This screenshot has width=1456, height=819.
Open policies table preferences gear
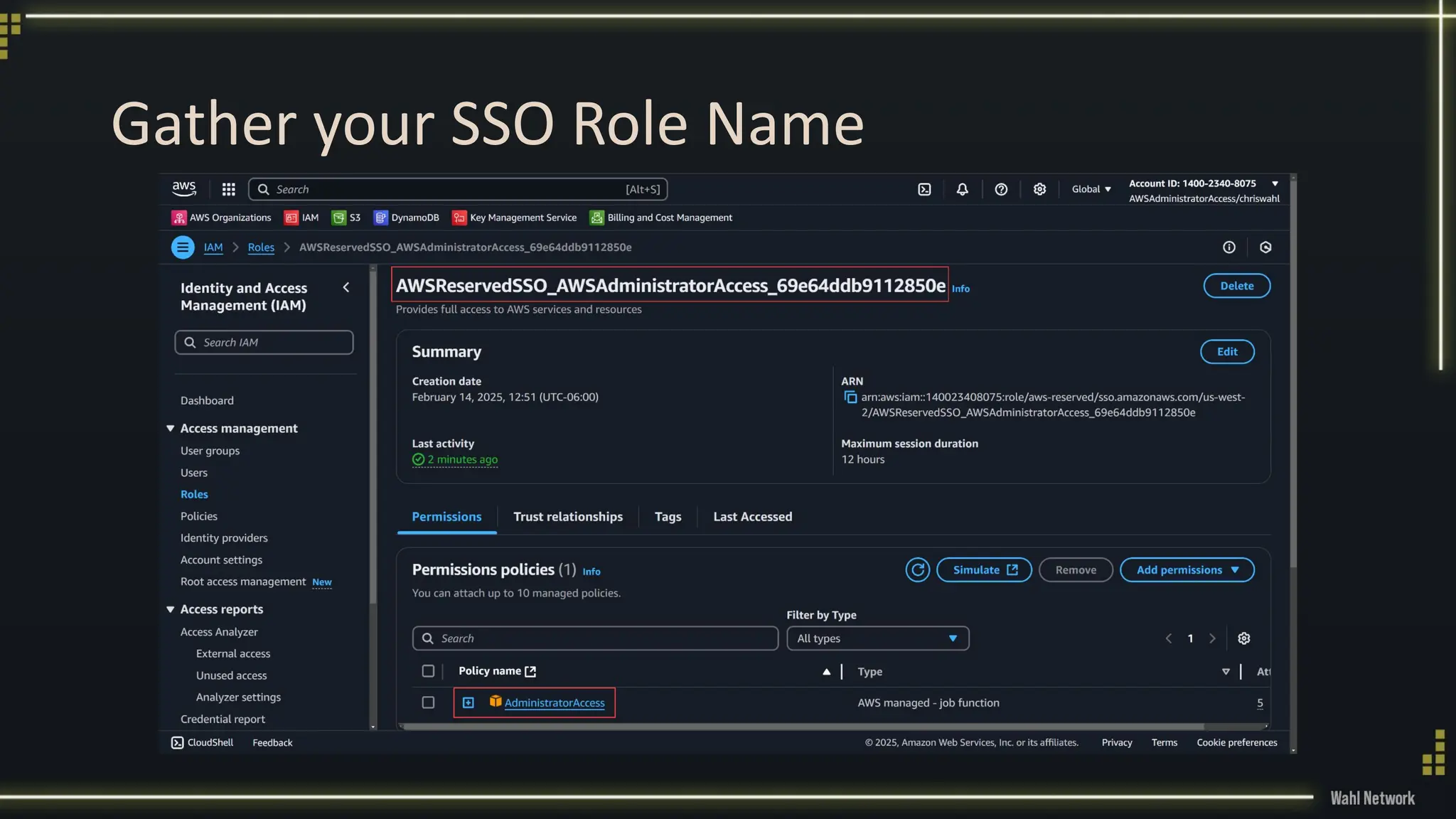(1243, 638)
